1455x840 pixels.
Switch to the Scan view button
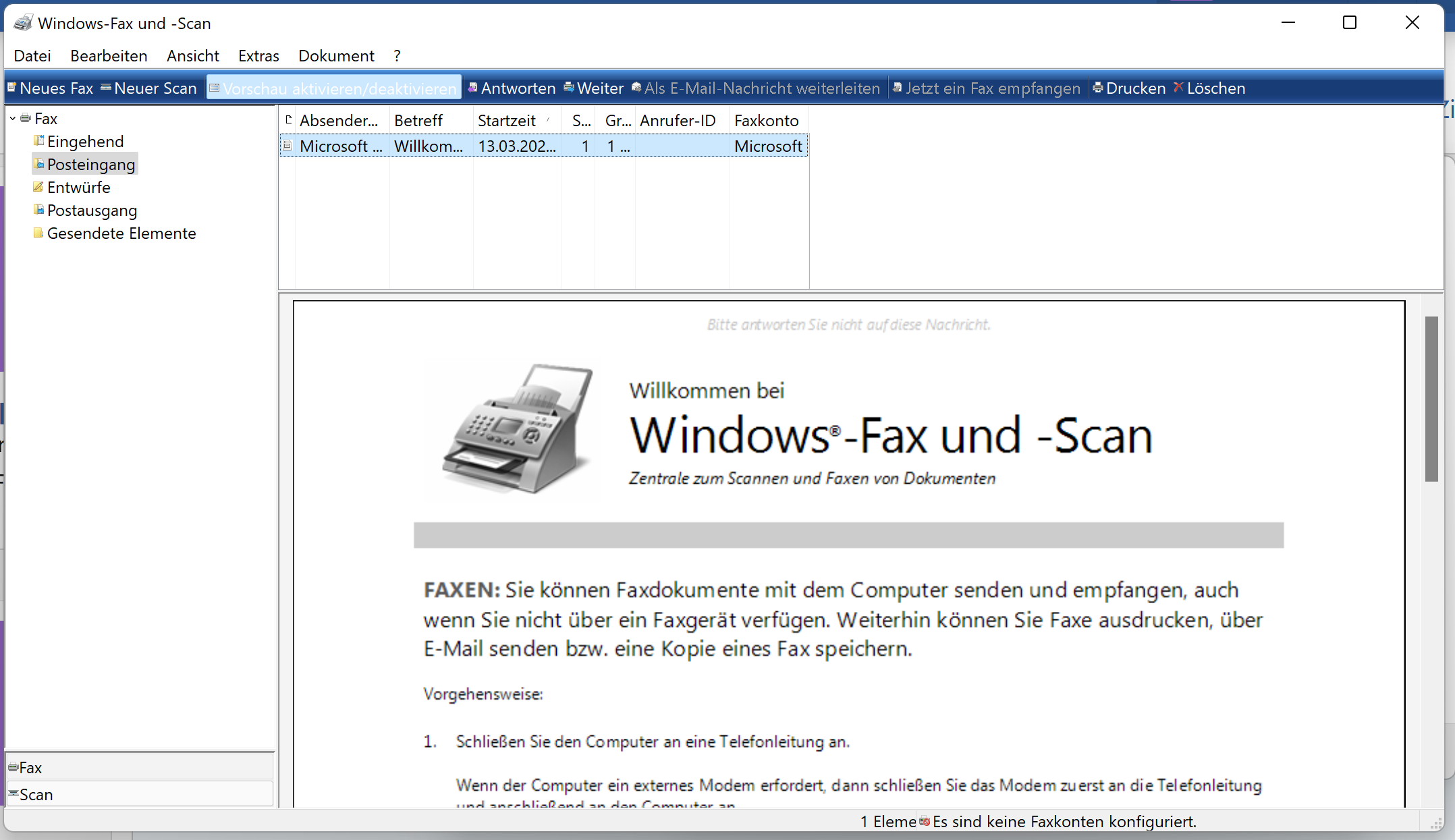(x=140, y=794)
